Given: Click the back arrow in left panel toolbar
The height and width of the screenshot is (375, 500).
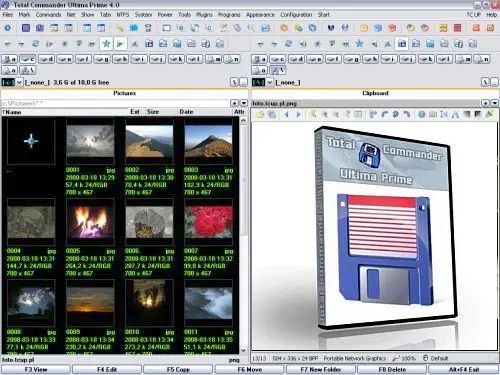Looking at the screenshot, I should click(7, 44).
